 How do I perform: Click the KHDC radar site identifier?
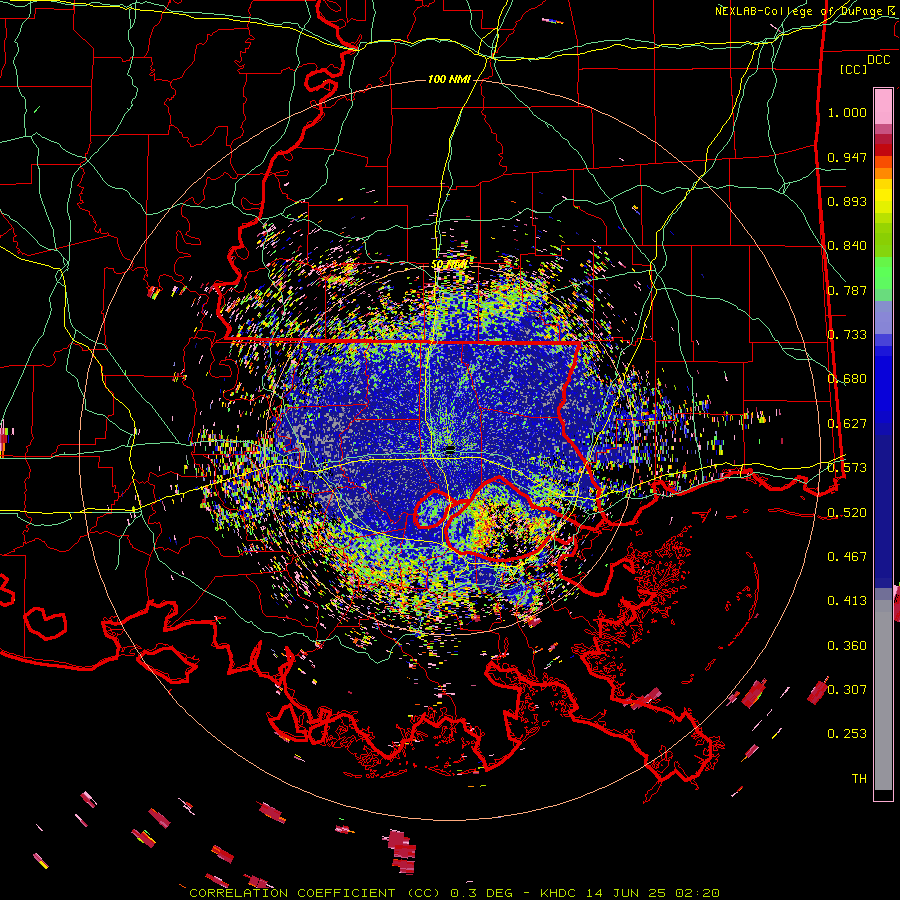560,893
